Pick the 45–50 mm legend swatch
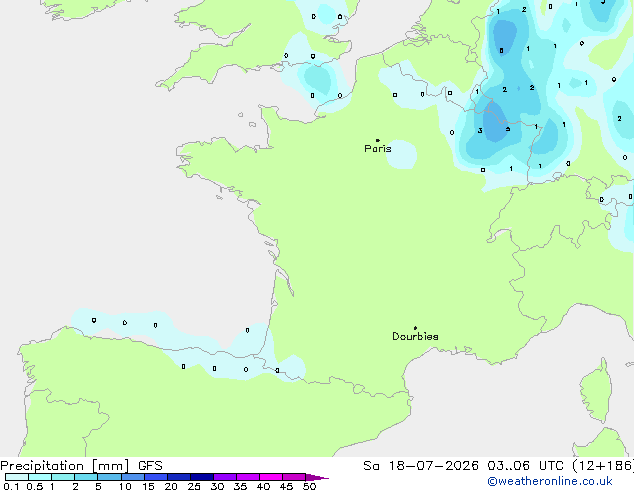Viewport: 634px width, 490px height. coord(294,477)
